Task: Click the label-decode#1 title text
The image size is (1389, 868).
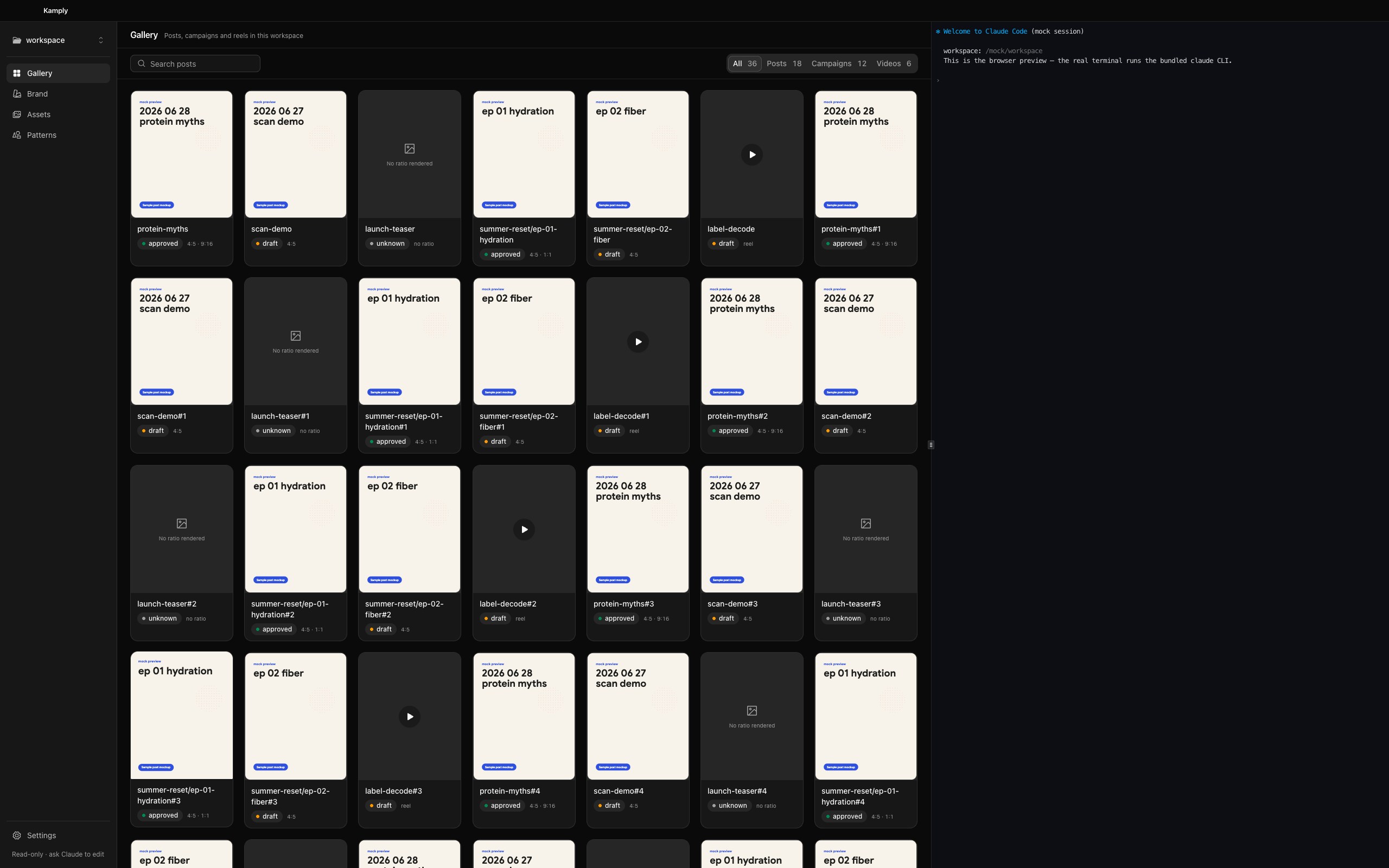Action: (x=621, y=416)
